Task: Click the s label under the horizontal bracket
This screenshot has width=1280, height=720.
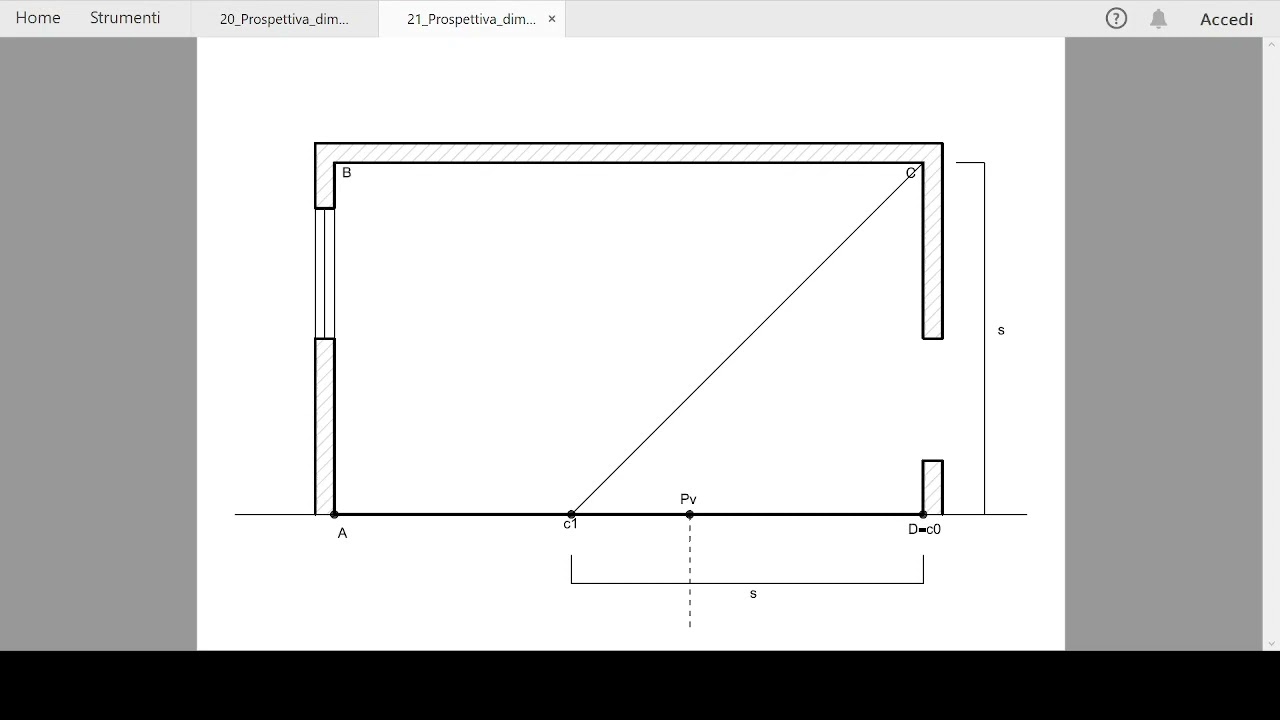Action: [753, 594]
